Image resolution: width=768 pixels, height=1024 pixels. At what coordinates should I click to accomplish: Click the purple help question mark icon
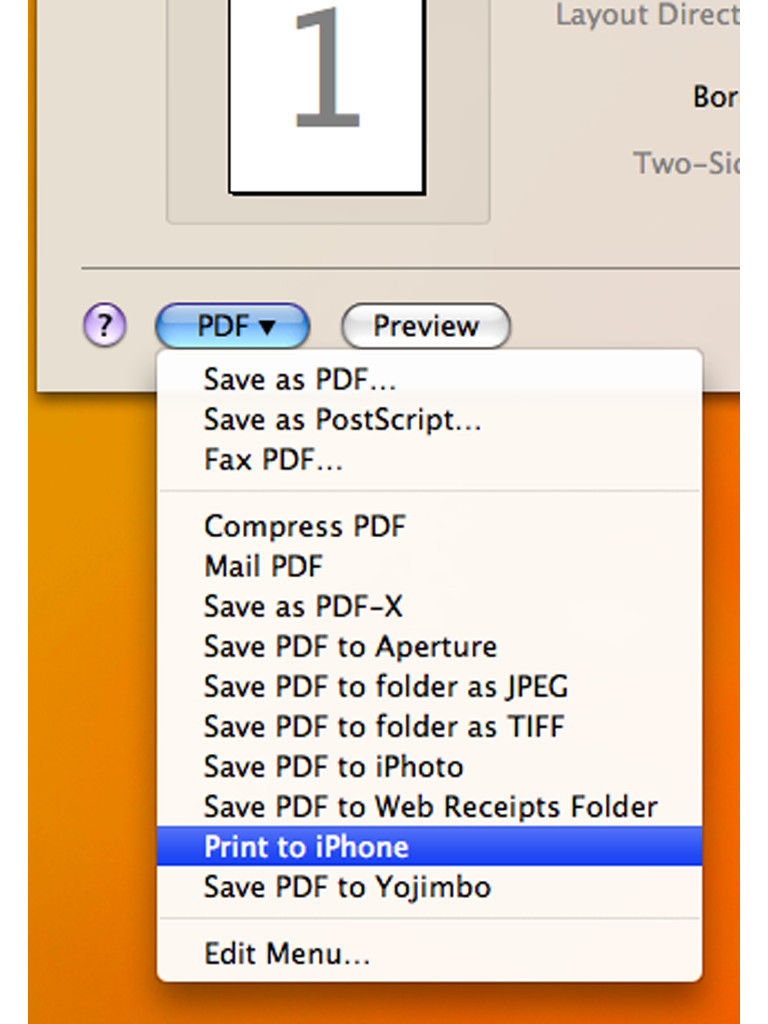[104, 325]
